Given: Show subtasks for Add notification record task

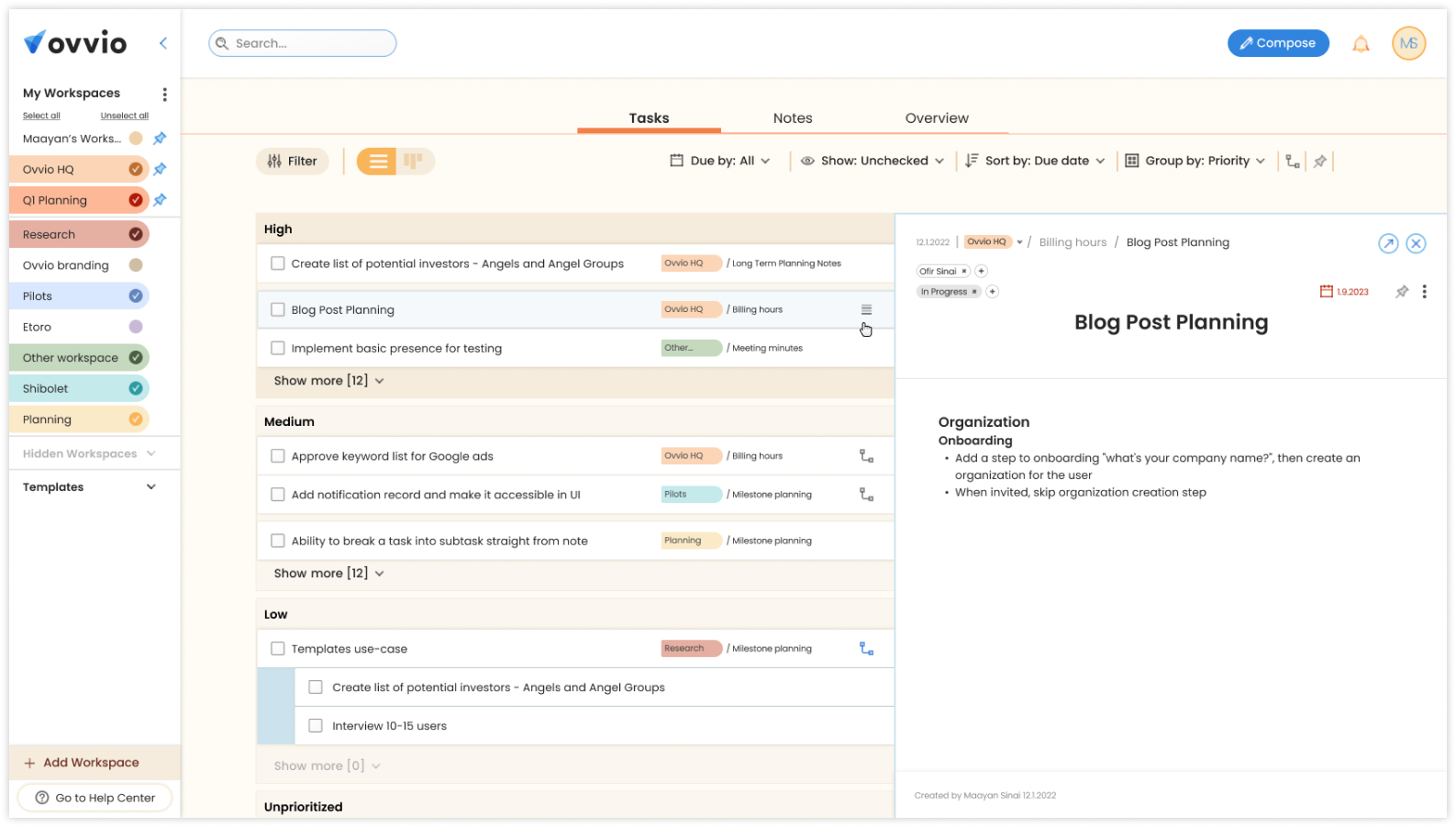Looking at the screenshot, I should tap(866, 495).
